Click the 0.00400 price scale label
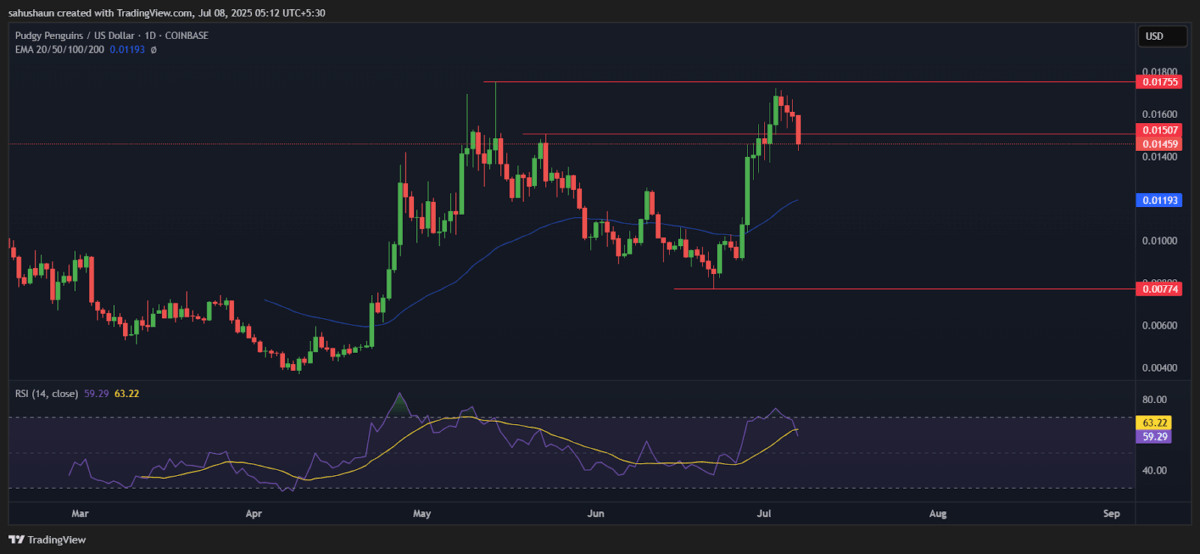This screenshot has width=1200, height=554. click(1158, 367)
